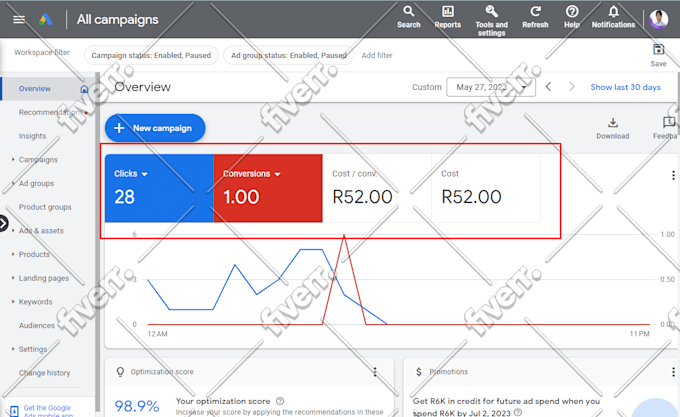
Task: Go to previous date range
Action: [549, 87]
